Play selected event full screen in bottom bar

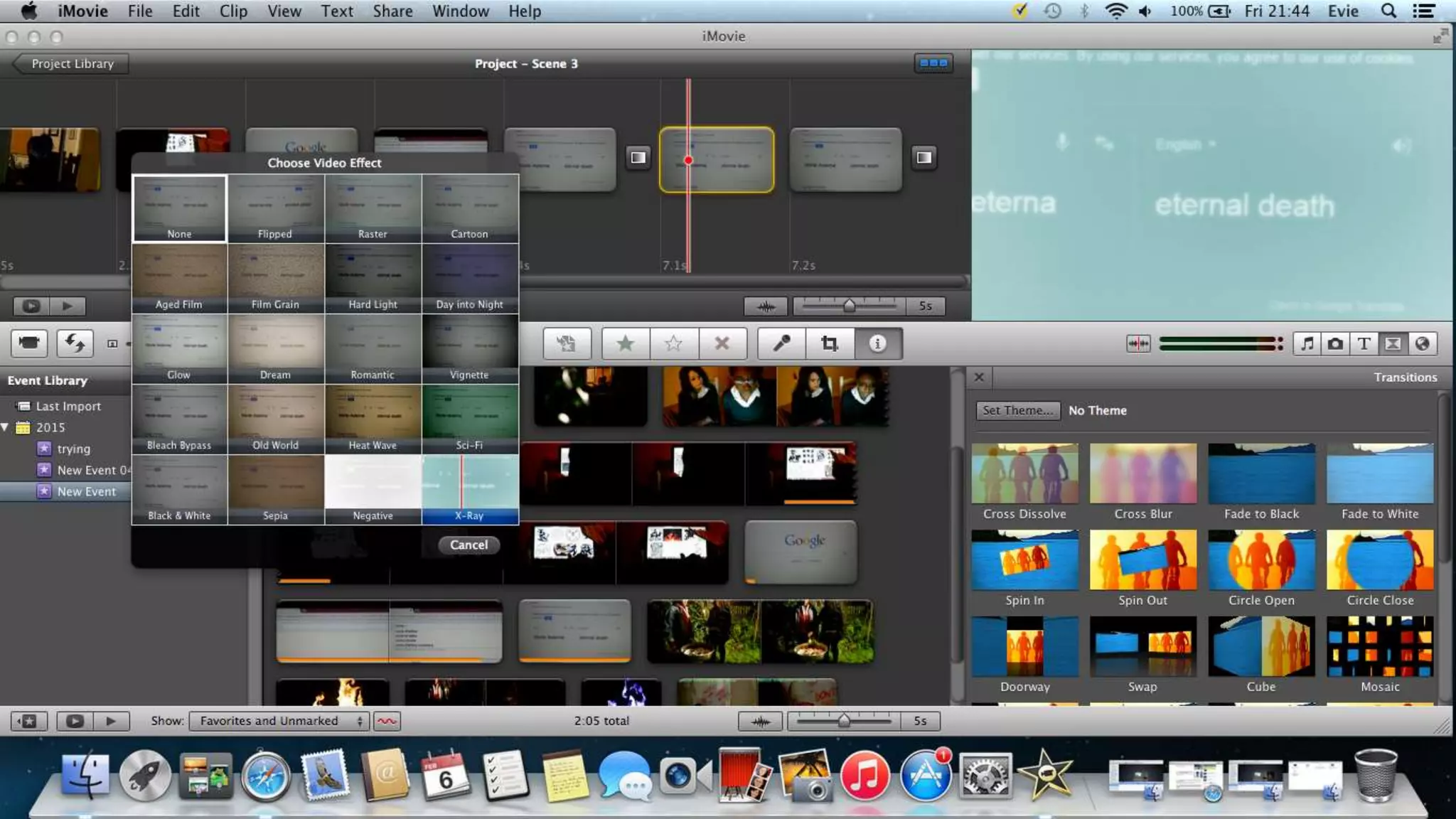75,721
